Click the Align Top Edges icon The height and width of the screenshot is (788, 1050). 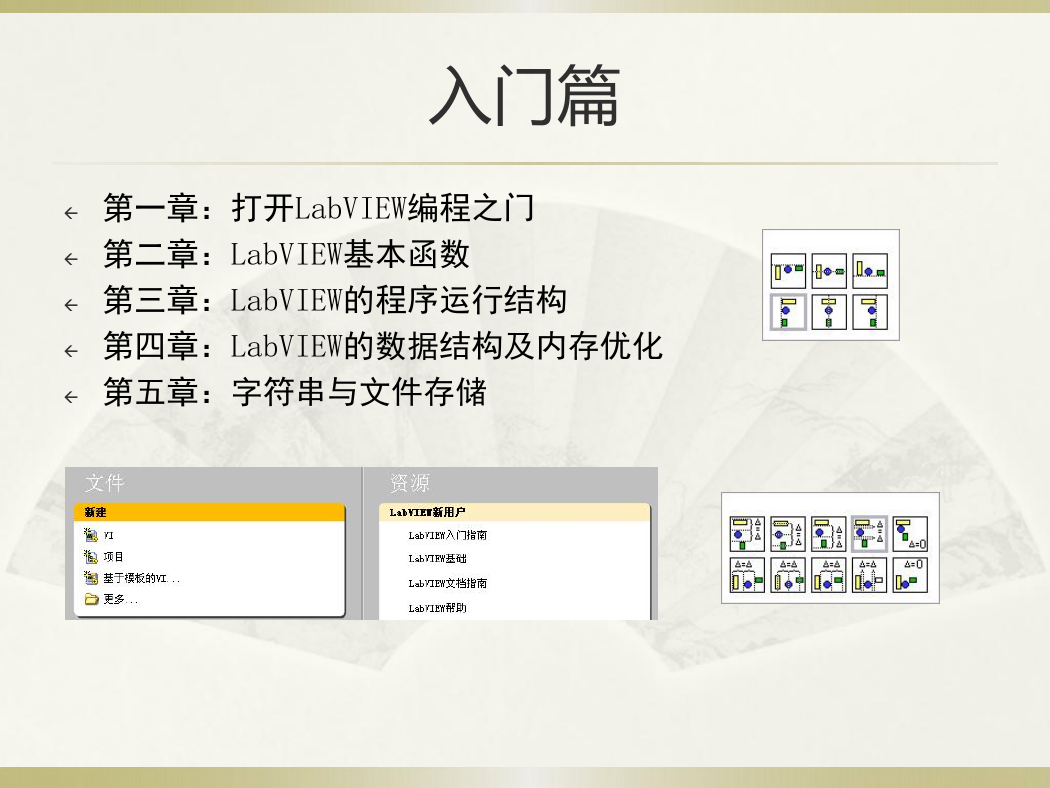(x=788, y=271)
